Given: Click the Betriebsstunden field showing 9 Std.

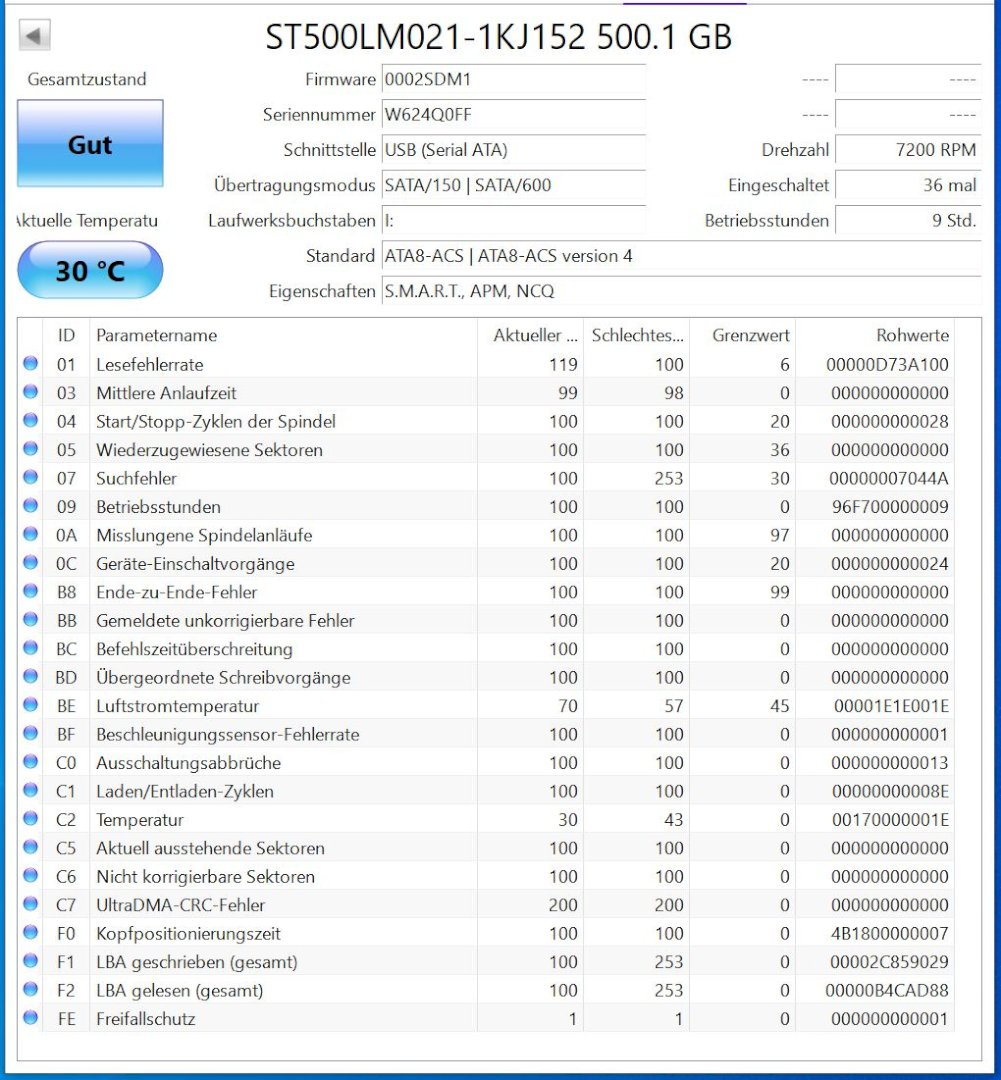Looking at the screenshot, I should 907,221.
